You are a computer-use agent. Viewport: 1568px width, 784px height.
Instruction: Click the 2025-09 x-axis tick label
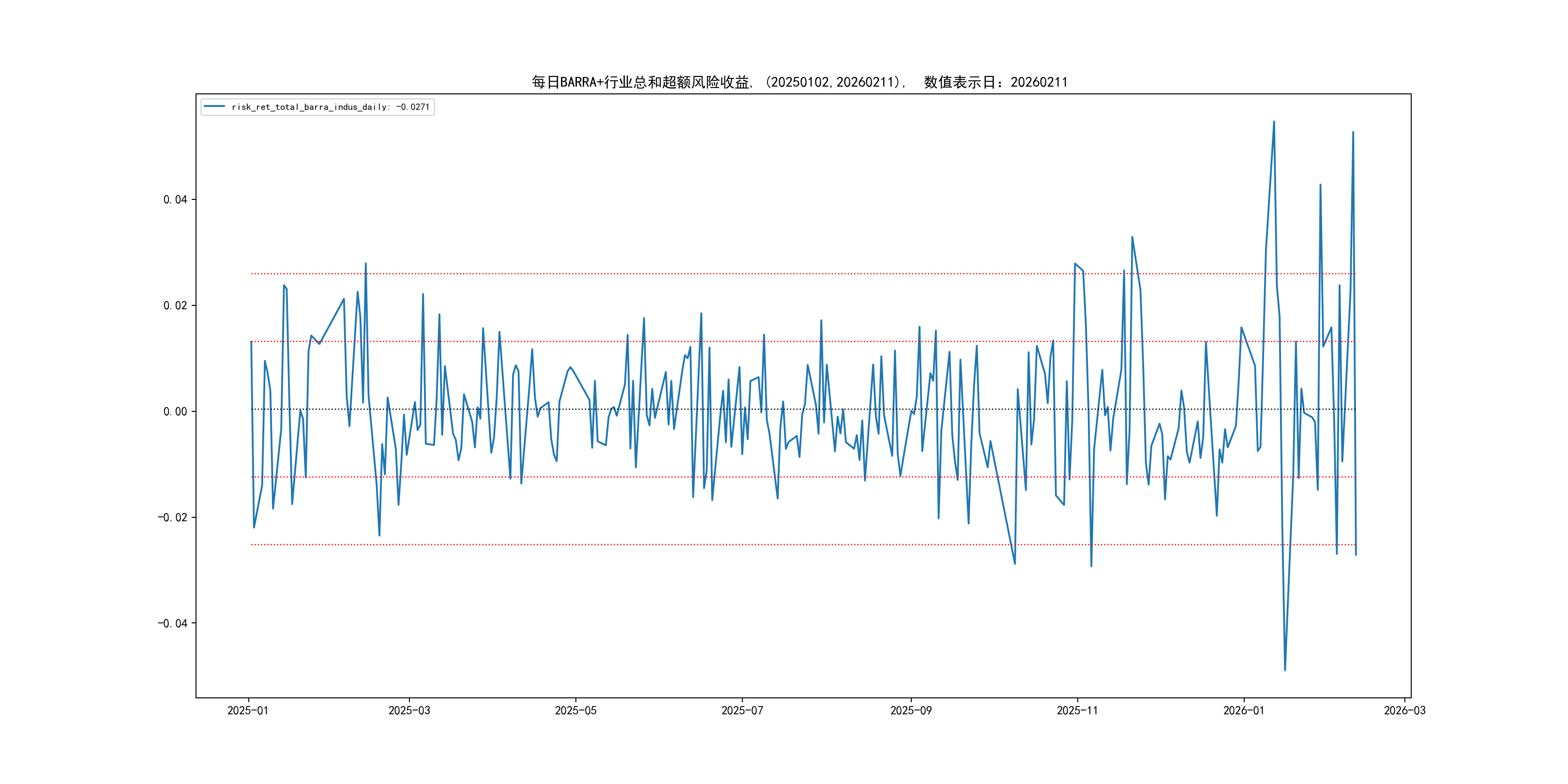[x=911, y=710]
